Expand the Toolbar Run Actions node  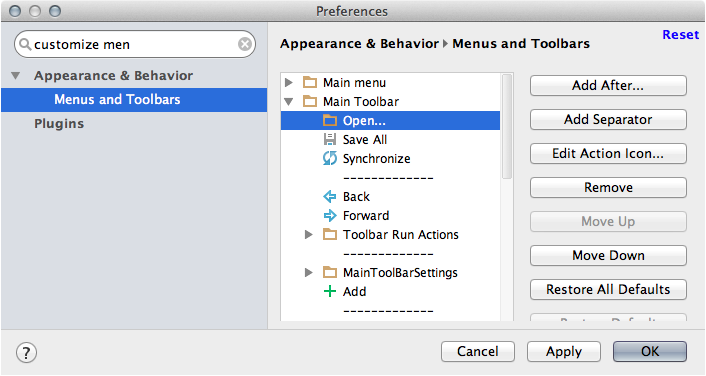[309, 234]
